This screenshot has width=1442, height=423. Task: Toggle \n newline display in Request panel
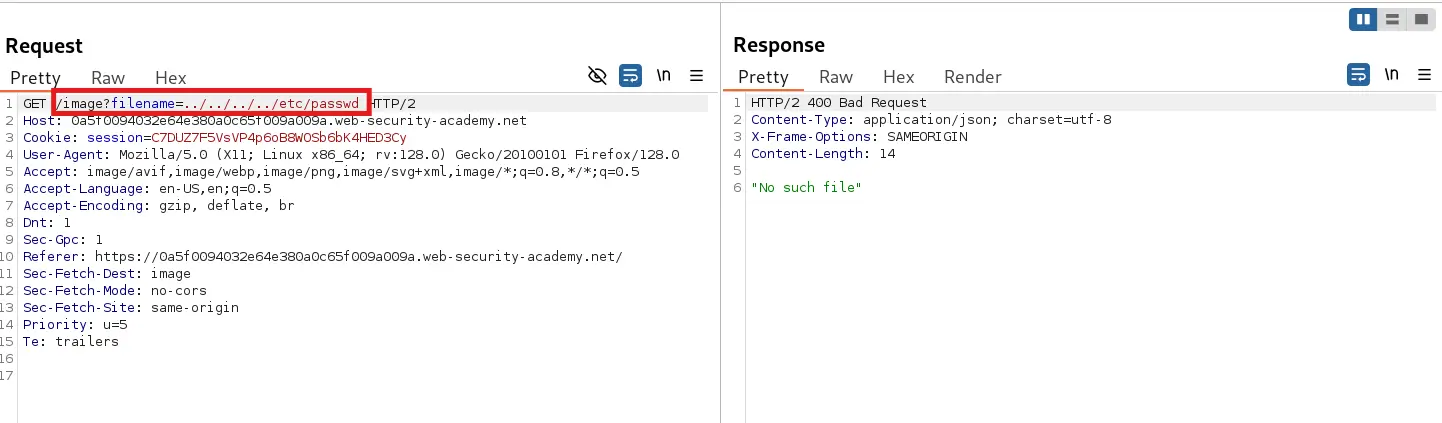tap(664, 76)
